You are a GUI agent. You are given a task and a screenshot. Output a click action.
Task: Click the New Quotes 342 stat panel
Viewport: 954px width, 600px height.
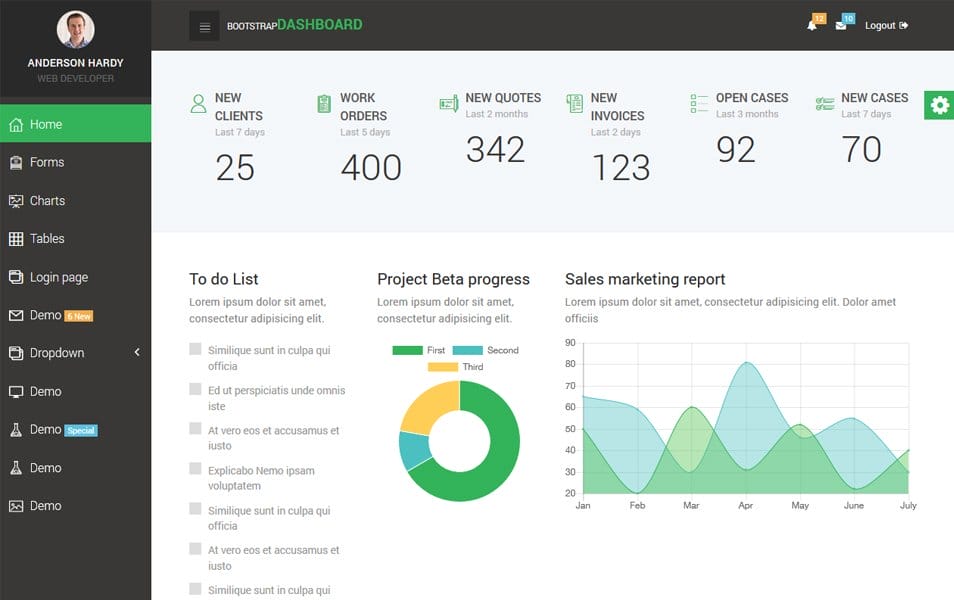coord(496,130)
